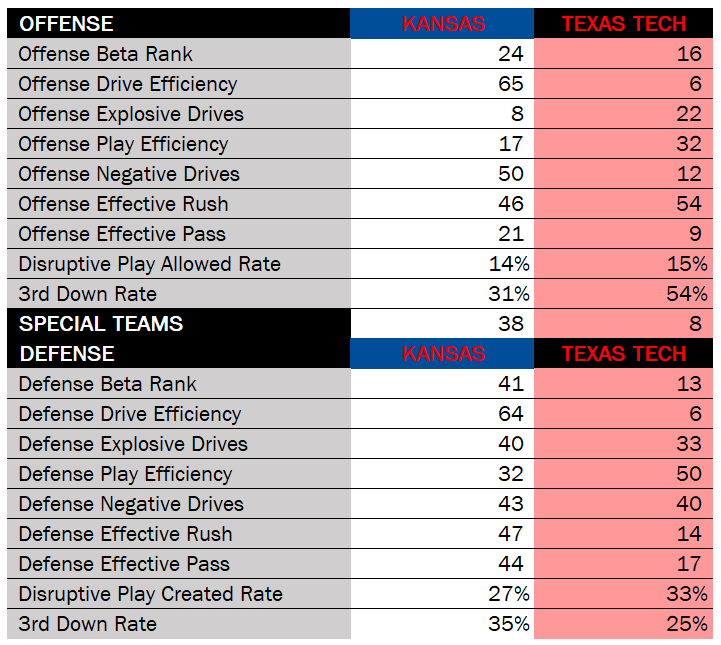Click the SPECIAL TEAMS row label
The image size is (721, 645).
101,324
